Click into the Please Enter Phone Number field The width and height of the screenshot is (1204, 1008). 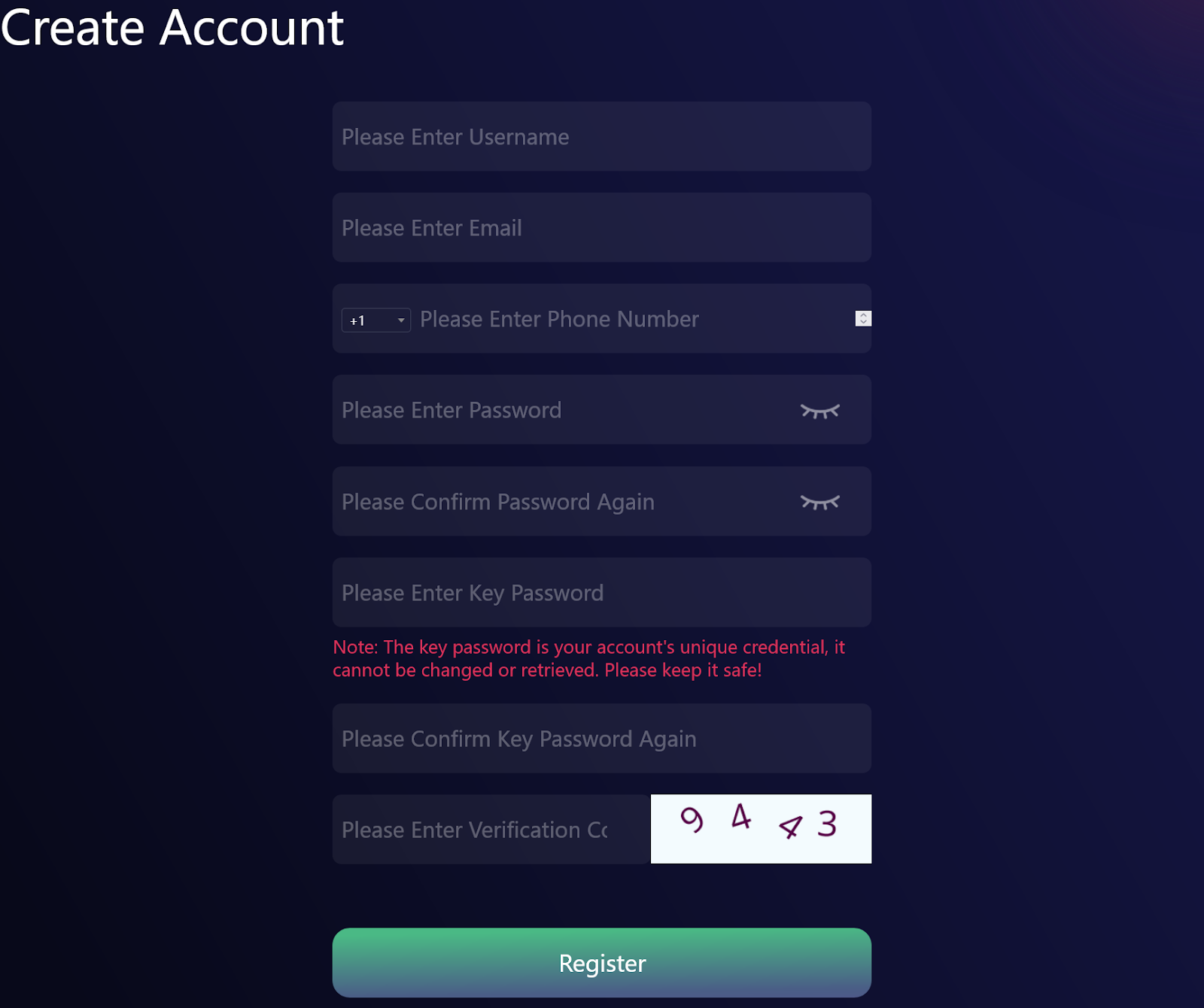point(632,319)
